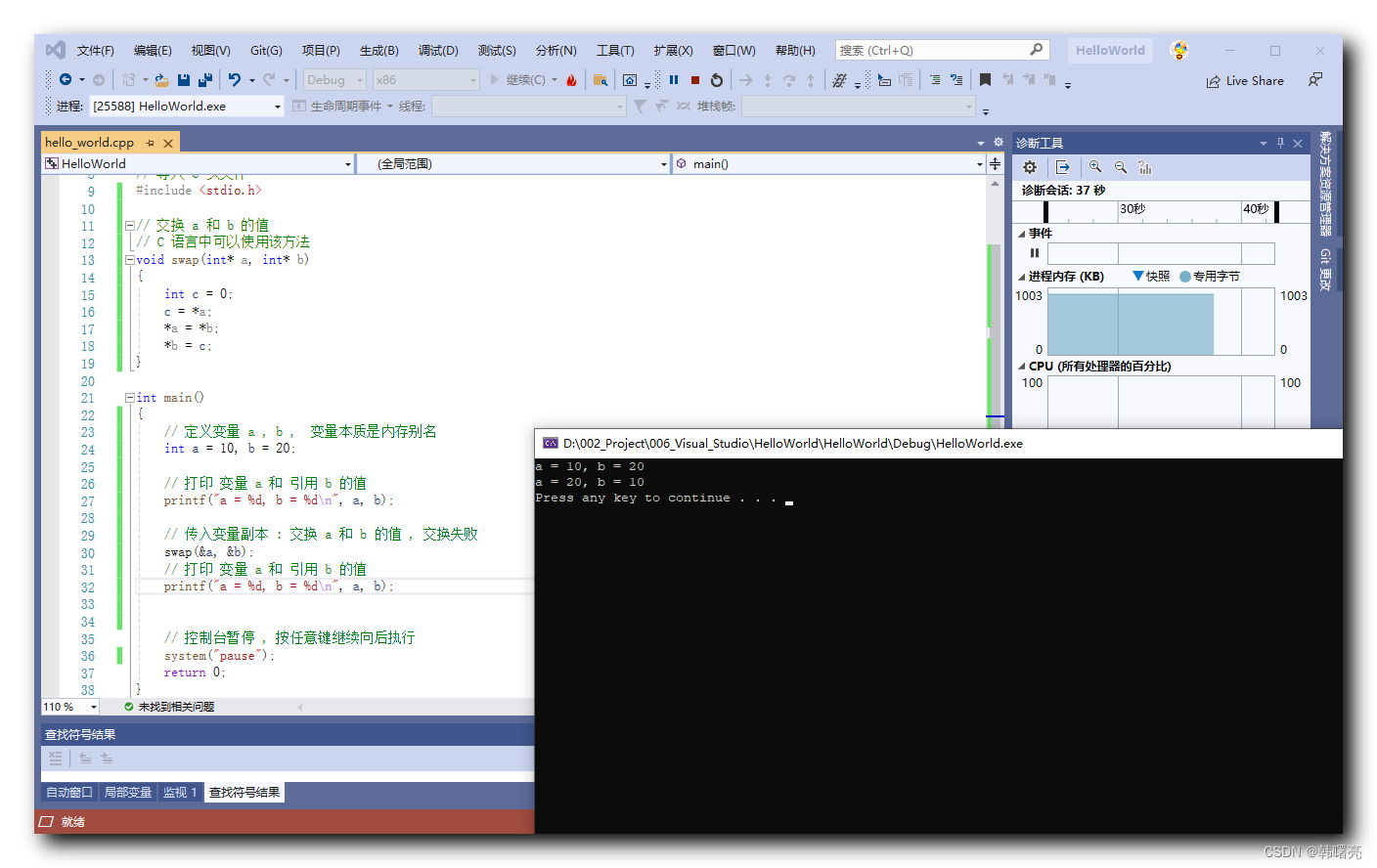
Task: Click the Show Next Statement icon
Action: tap(746, 80)
